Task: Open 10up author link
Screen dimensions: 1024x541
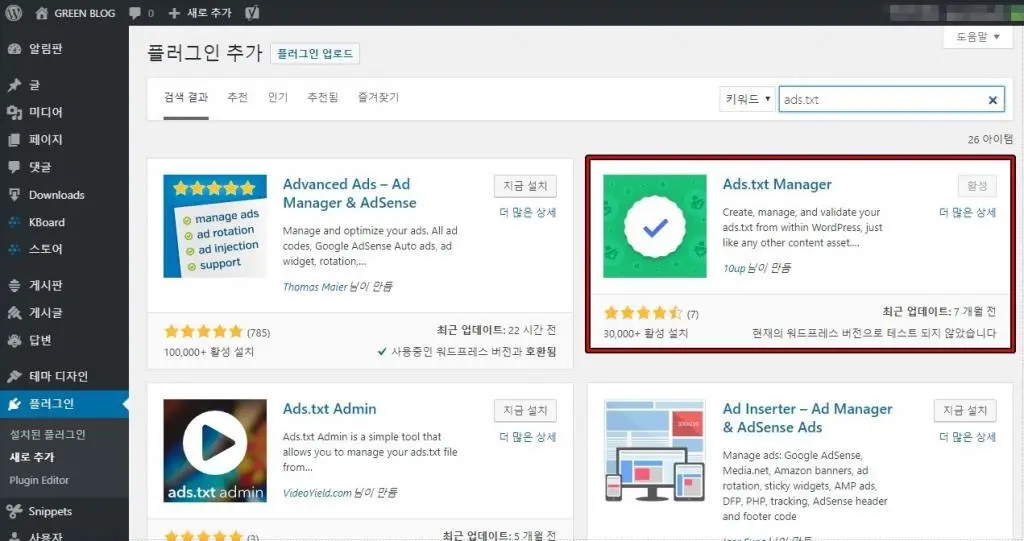Action: (x=734, y=268)
